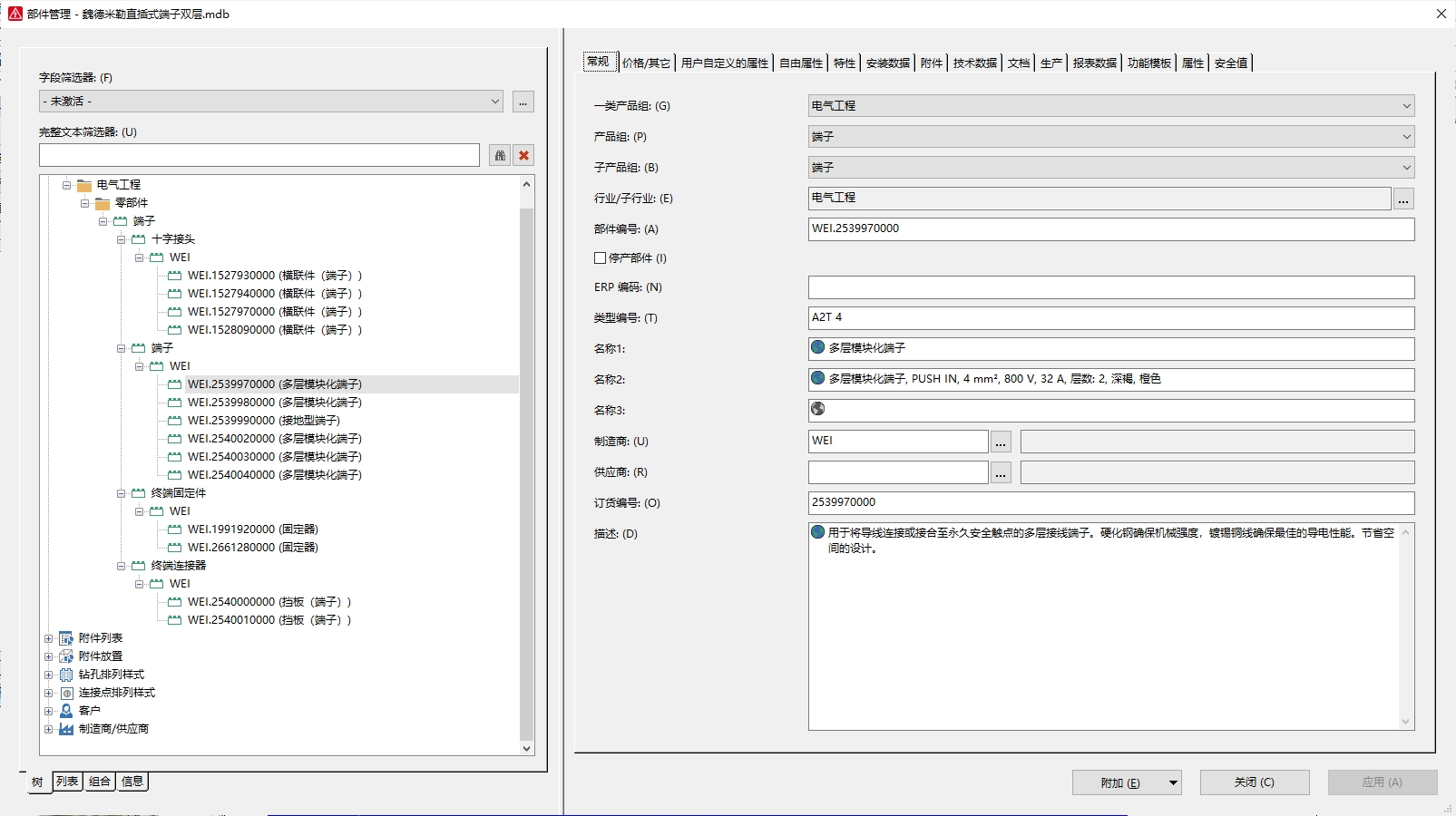The width and height of the screenshot is (1456, 816).
Task: Switch to the 列表 tab
Action: (x=67, y=782)
